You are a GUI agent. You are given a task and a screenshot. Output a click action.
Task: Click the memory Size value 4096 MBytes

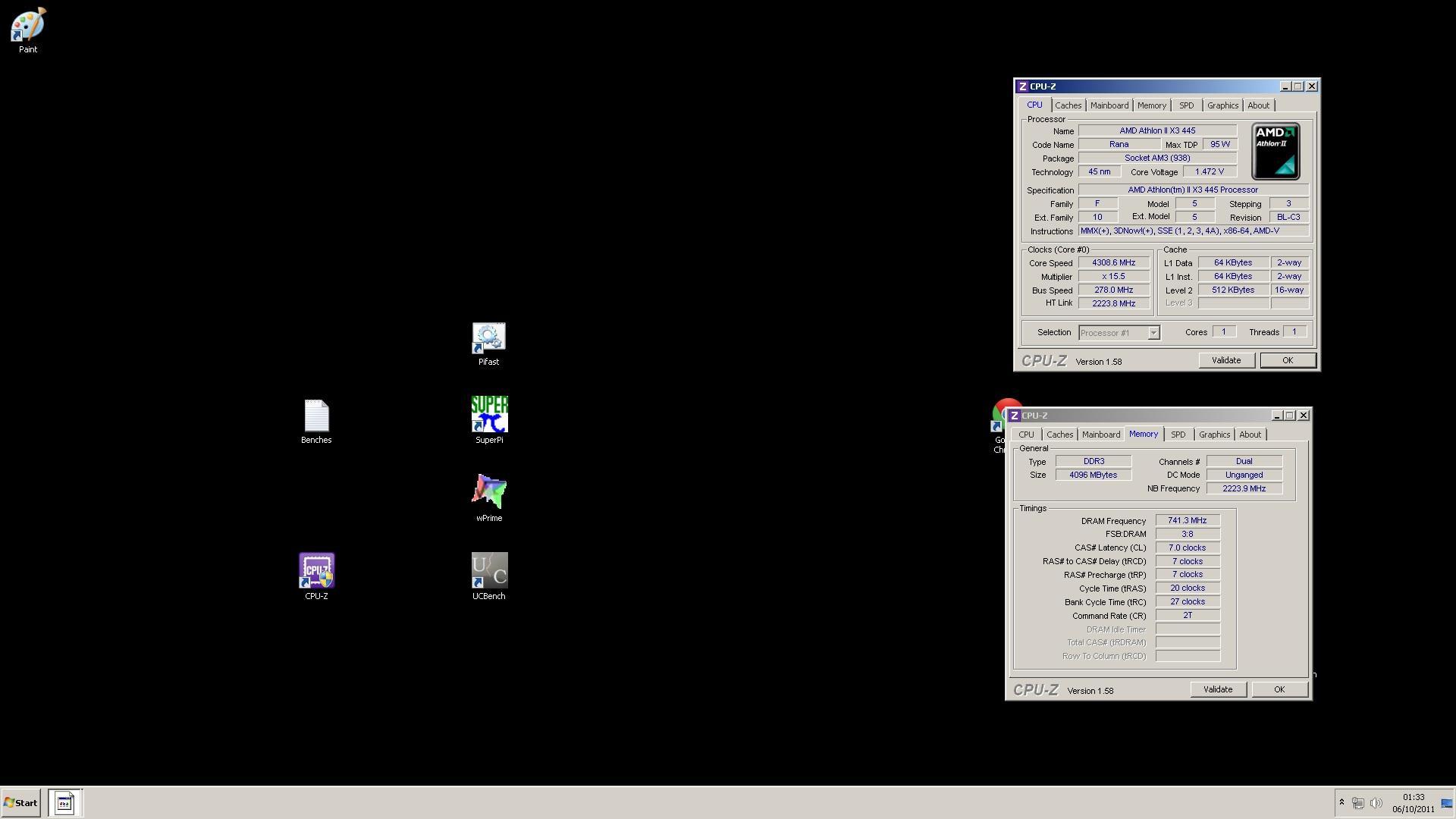[x=1093, y=475]
